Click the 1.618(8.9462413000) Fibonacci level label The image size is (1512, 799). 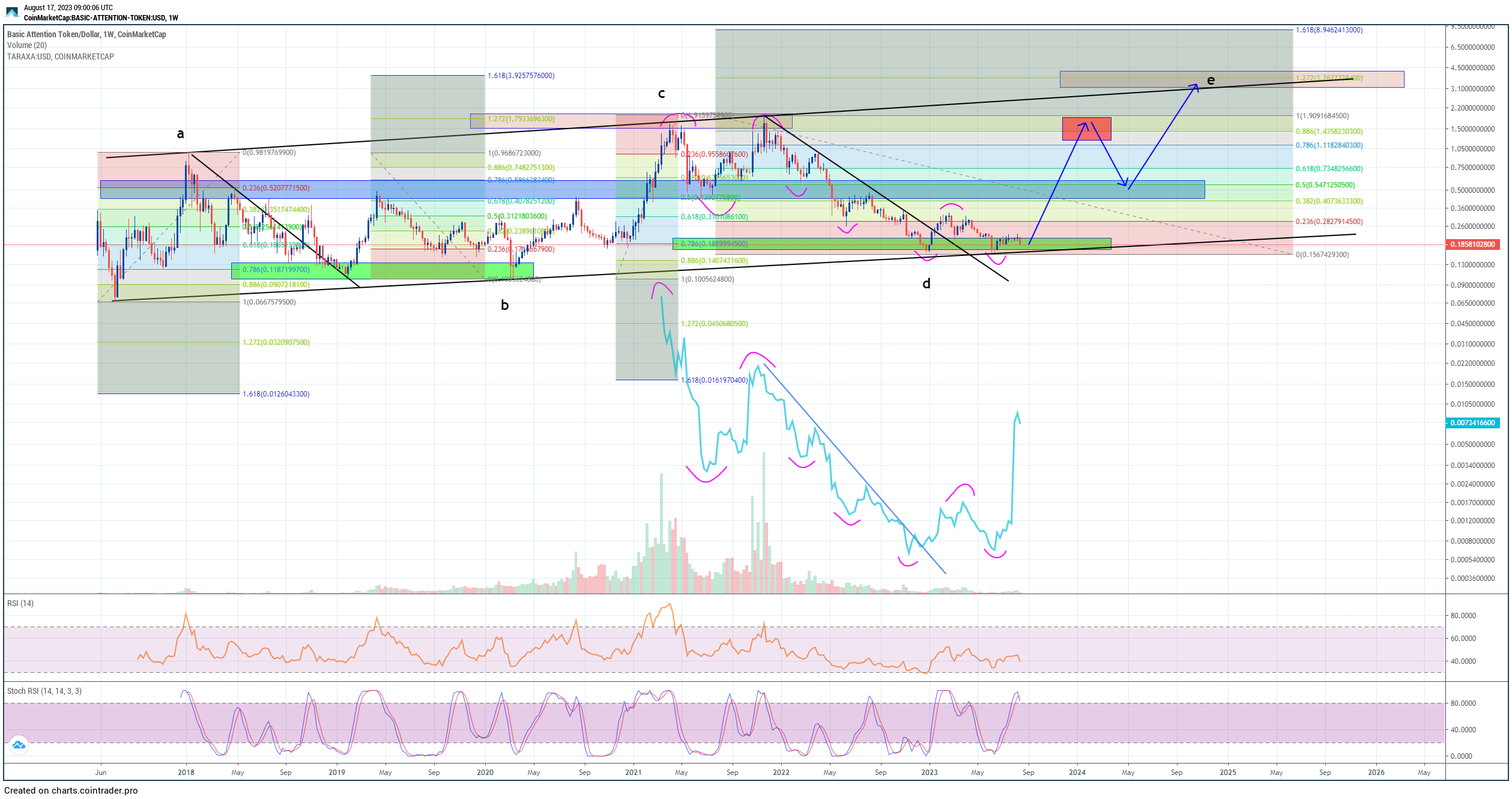point(1328,30)
